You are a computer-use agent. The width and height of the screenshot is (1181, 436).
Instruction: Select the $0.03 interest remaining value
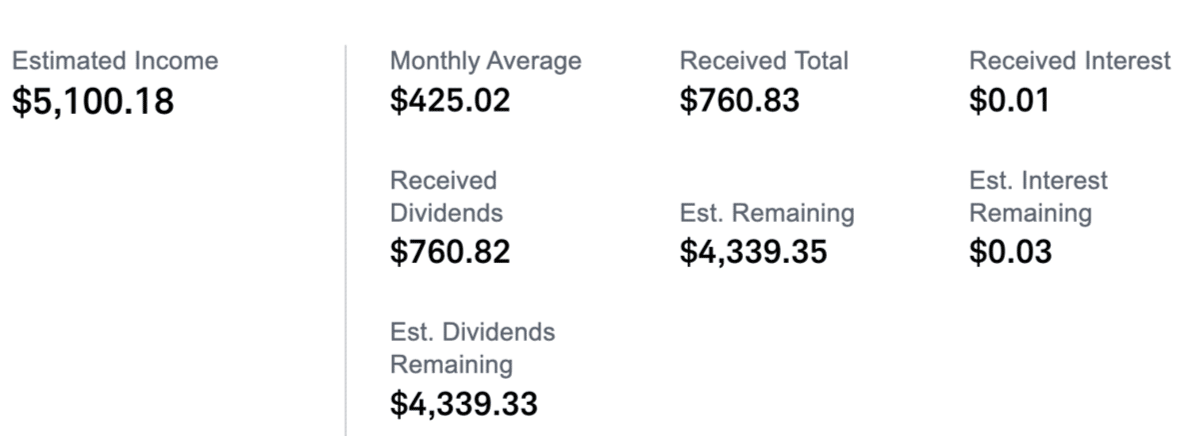pos(1010,252)
